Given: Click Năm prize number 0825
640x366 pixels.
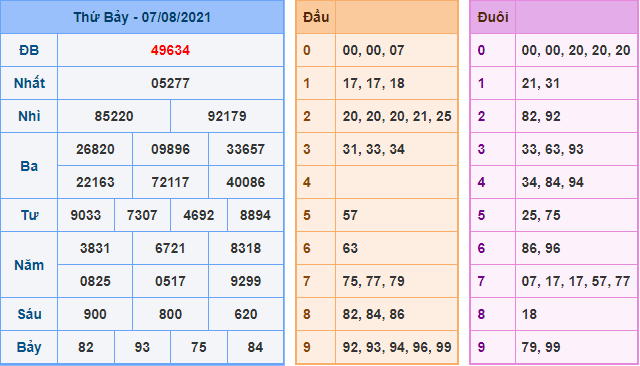Looking at the screenshot, I should click(x=95, y=282).
